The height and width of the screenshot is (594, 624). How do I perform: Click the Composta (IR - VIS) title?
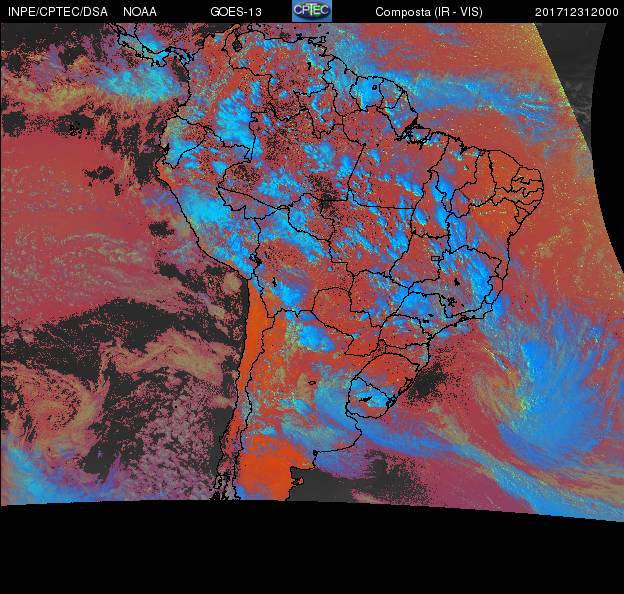(429, 12)
